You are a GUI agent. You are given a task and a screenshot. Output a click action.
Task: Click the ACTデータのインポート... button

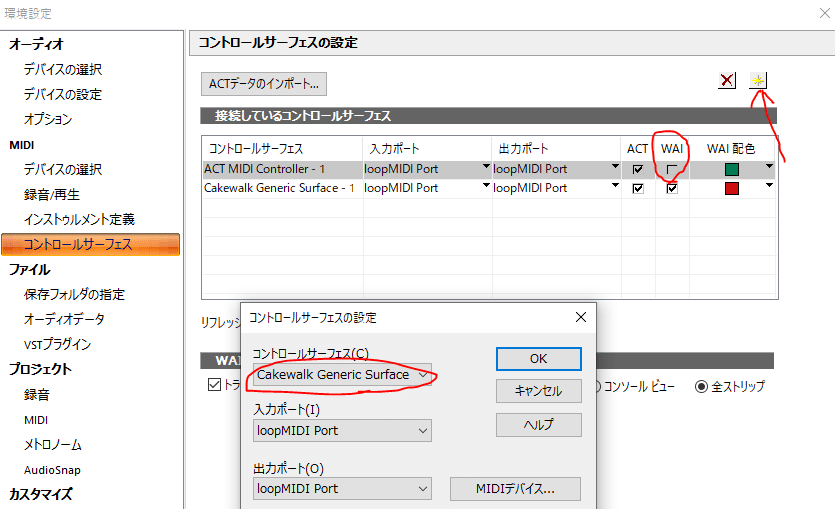tap(264, 84)
